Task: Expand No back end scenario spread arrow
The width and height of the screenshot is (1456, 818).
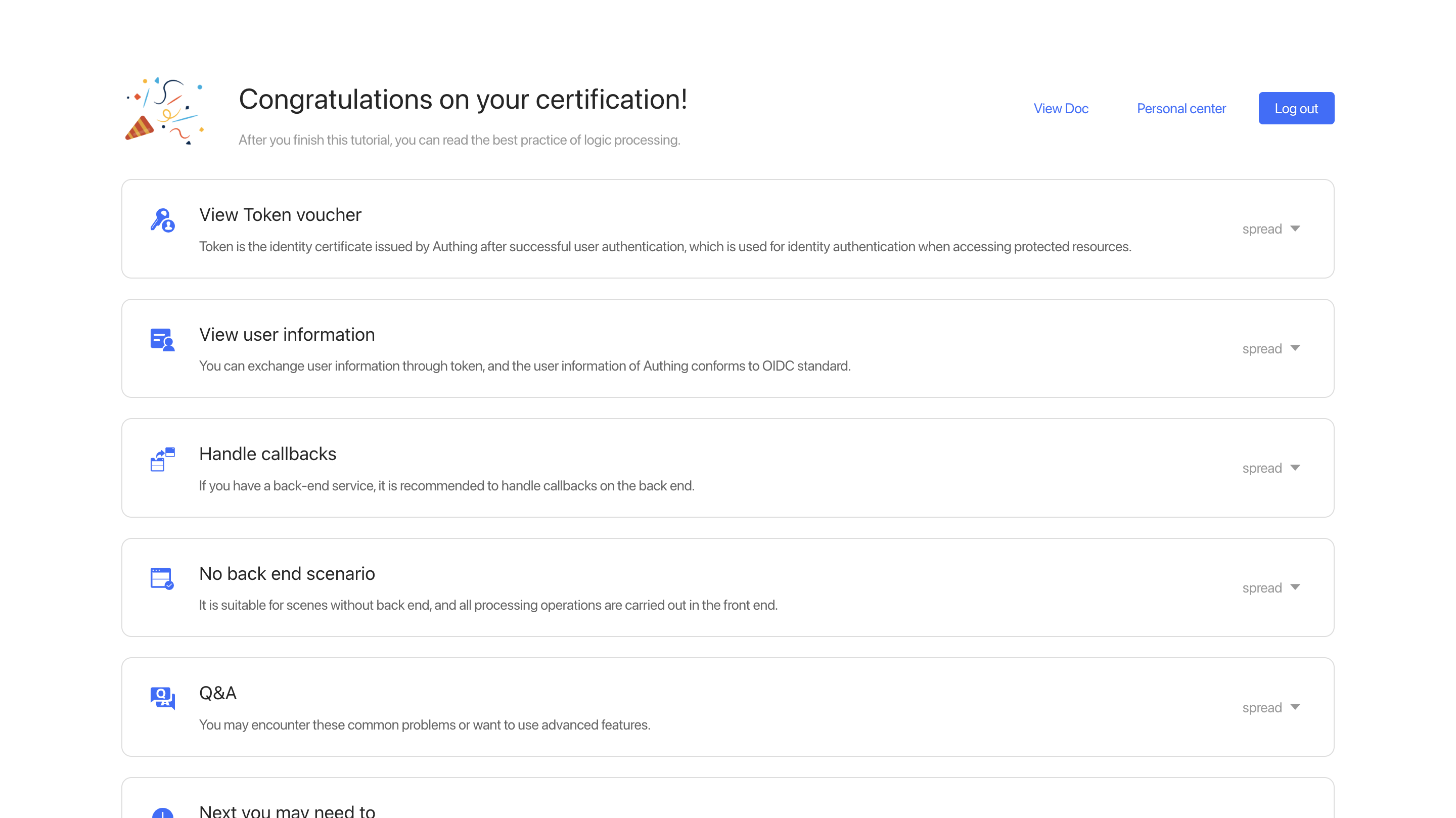Action: click(1294, 587)
